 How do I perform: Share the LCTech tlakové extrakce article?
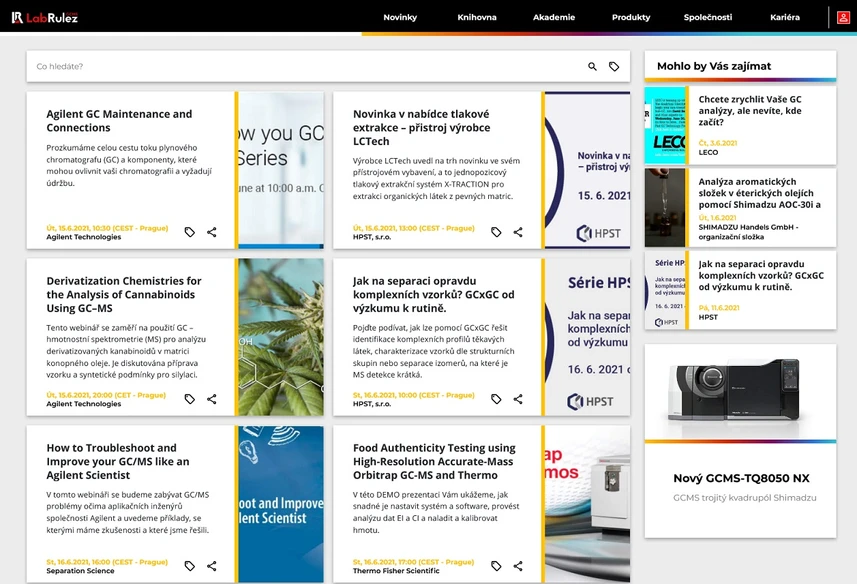pos(518,232)
